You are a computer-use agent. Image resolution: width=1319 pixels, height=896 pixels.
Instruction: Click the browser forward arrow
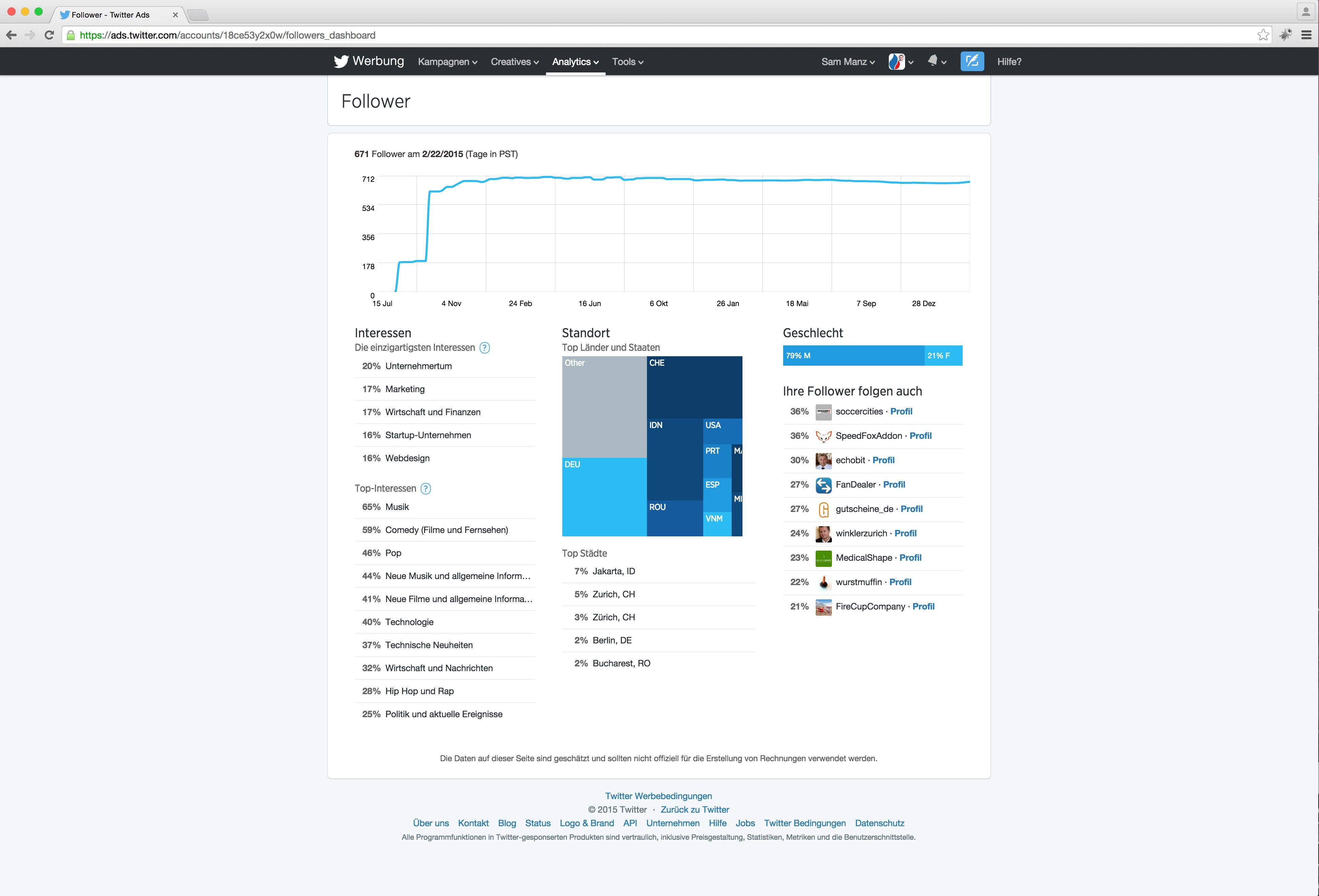30,35
